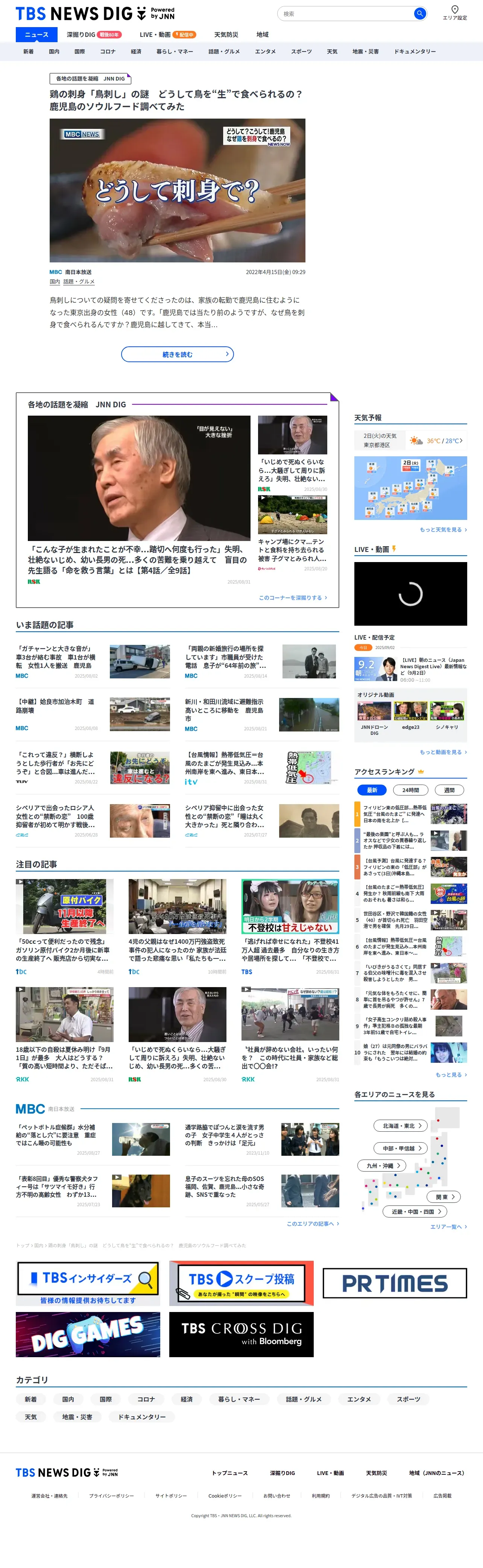Open コロナ in the category navigation bar

(x=108, y=52)
